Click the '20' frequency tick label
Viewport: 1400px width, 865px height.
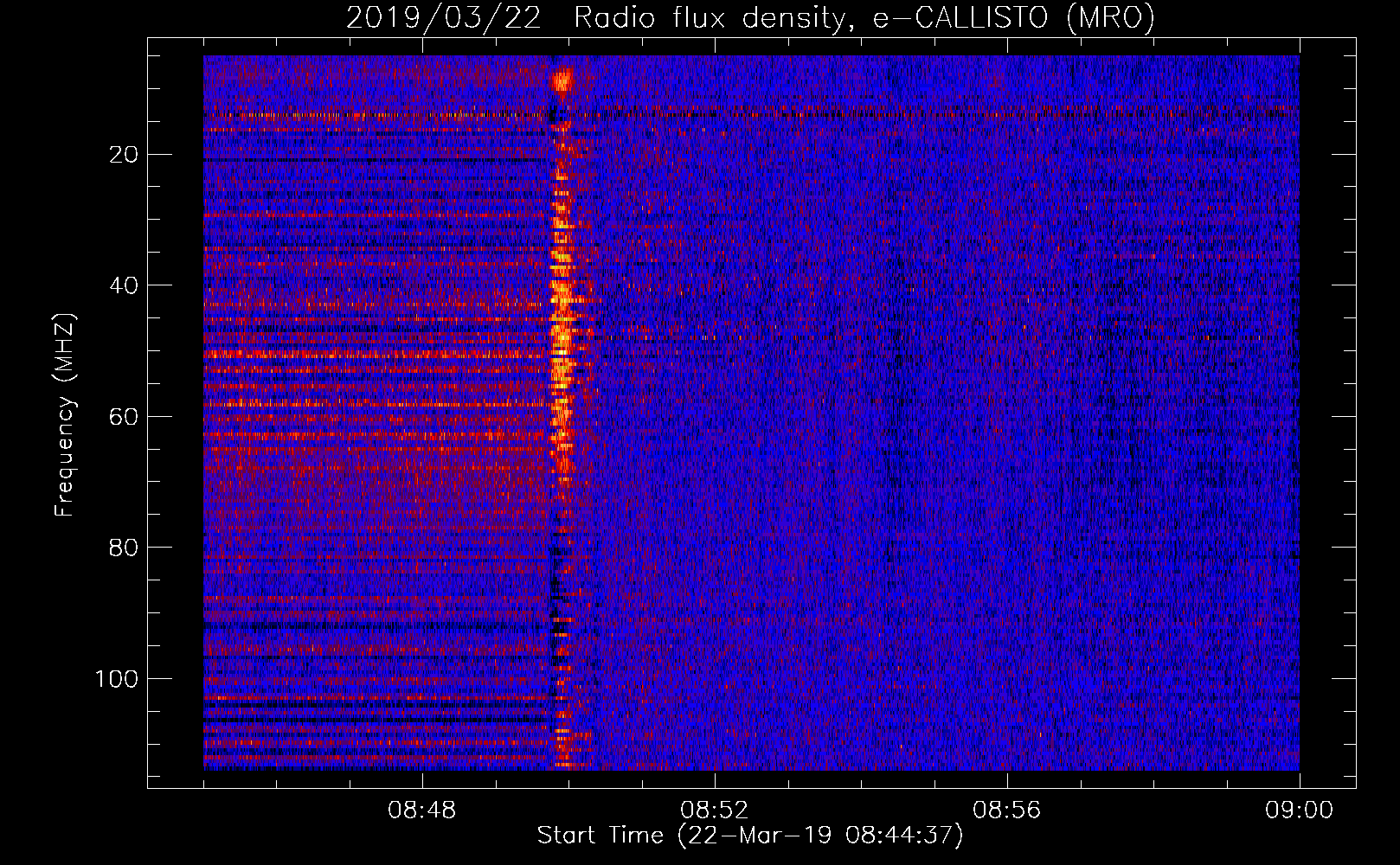point(125,155)
